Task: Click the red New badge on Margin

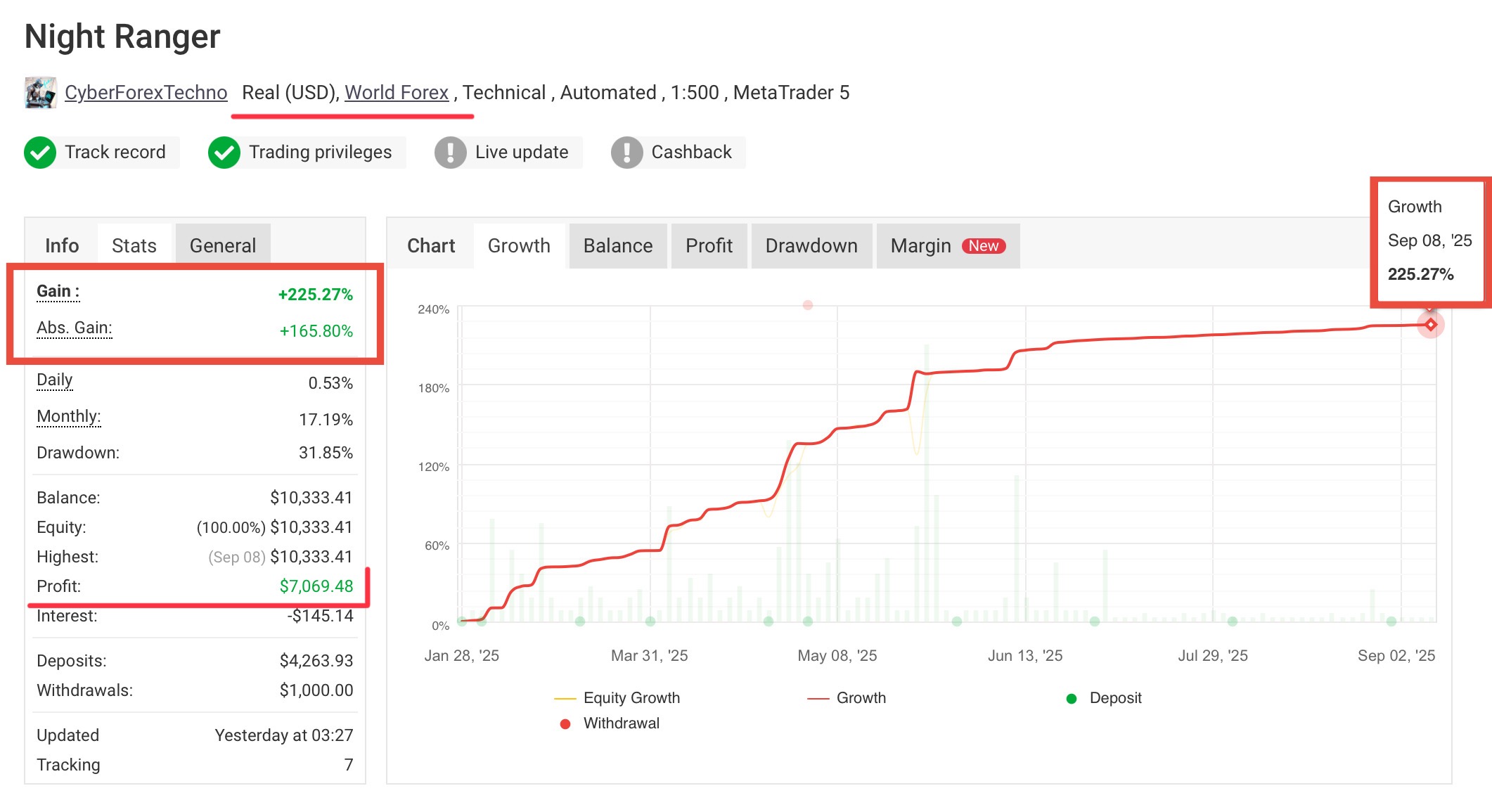Action: (983, 246)
